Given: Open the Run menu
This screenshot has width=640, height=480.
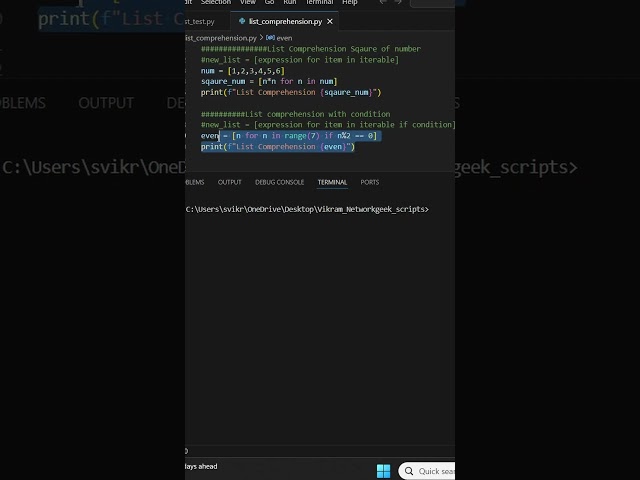Looking at the screenshot, I should coord(290,2).
